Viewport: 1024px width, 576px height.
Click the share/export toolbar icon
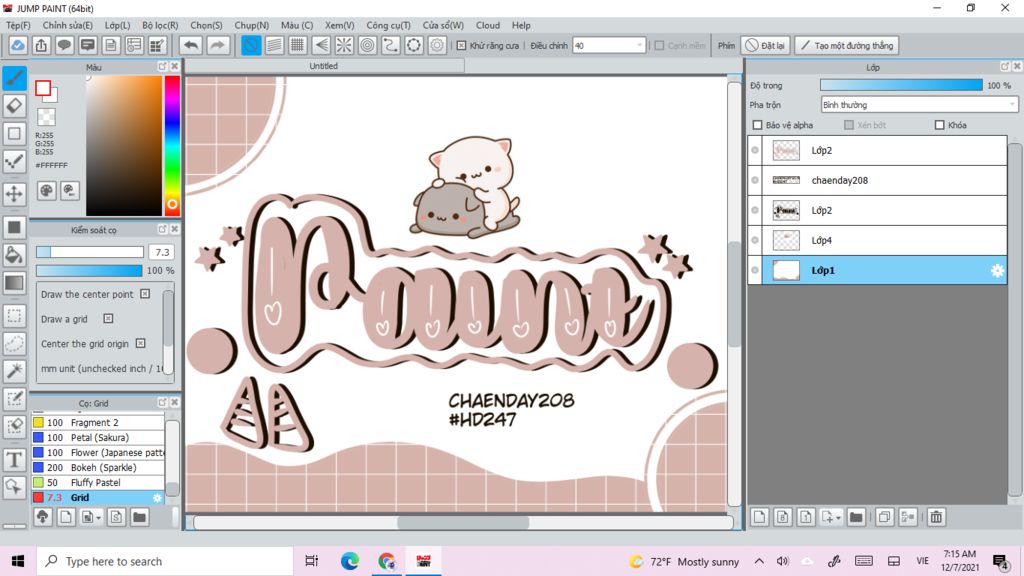click(x=41, y=46)
